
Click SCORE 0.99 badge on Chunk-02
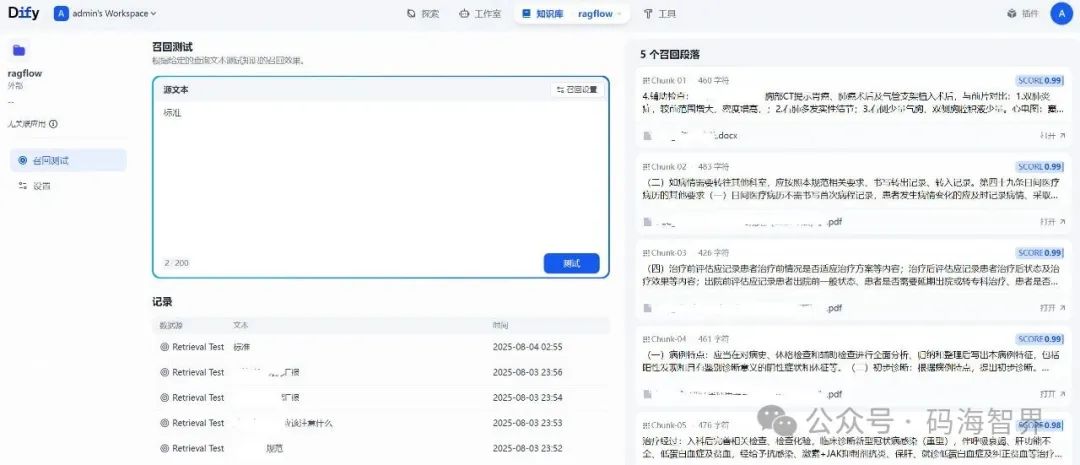coord(1039,167)
